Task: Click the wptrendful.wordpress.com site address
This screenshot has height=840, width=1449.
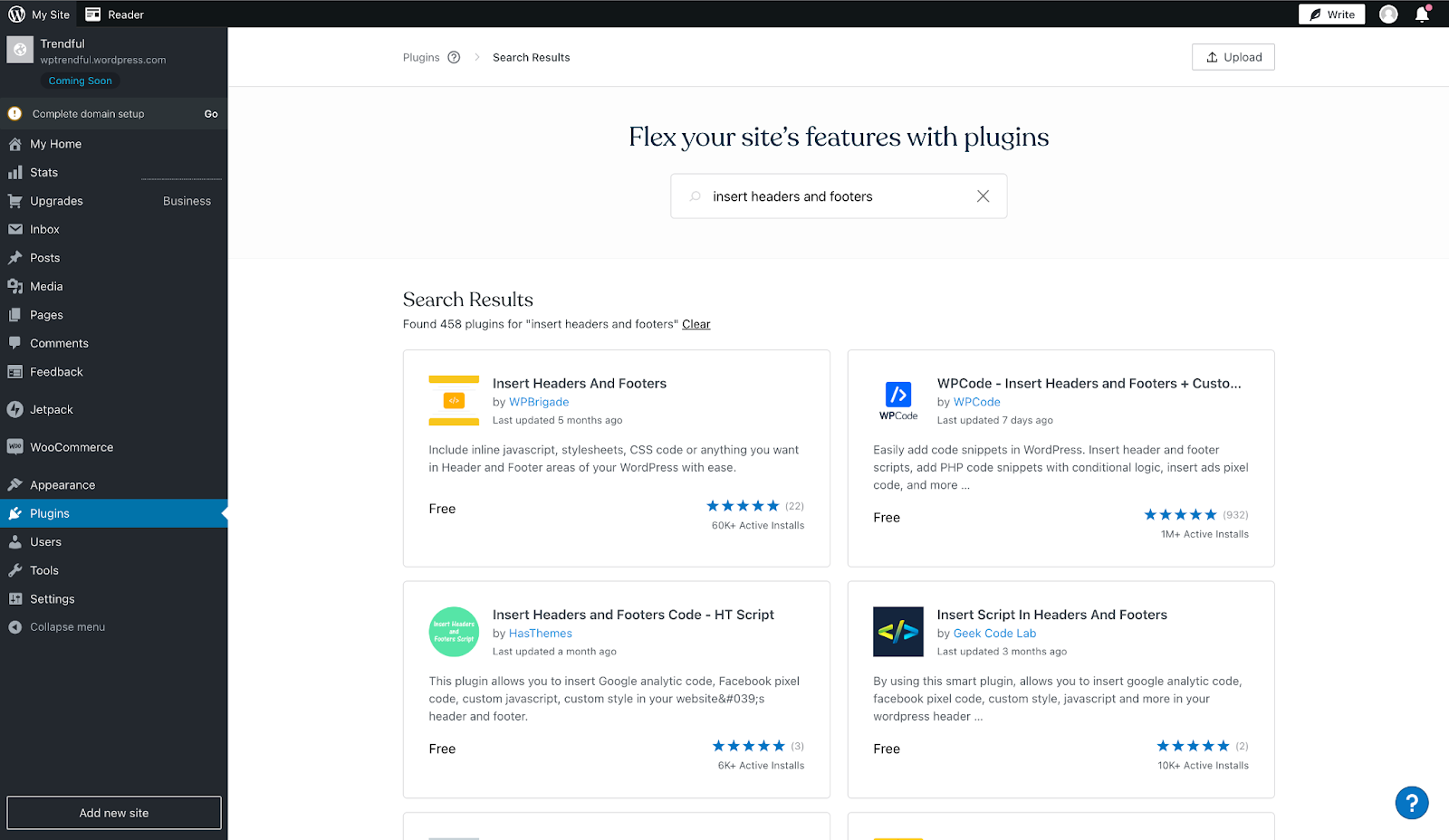Action: [103, 60]
